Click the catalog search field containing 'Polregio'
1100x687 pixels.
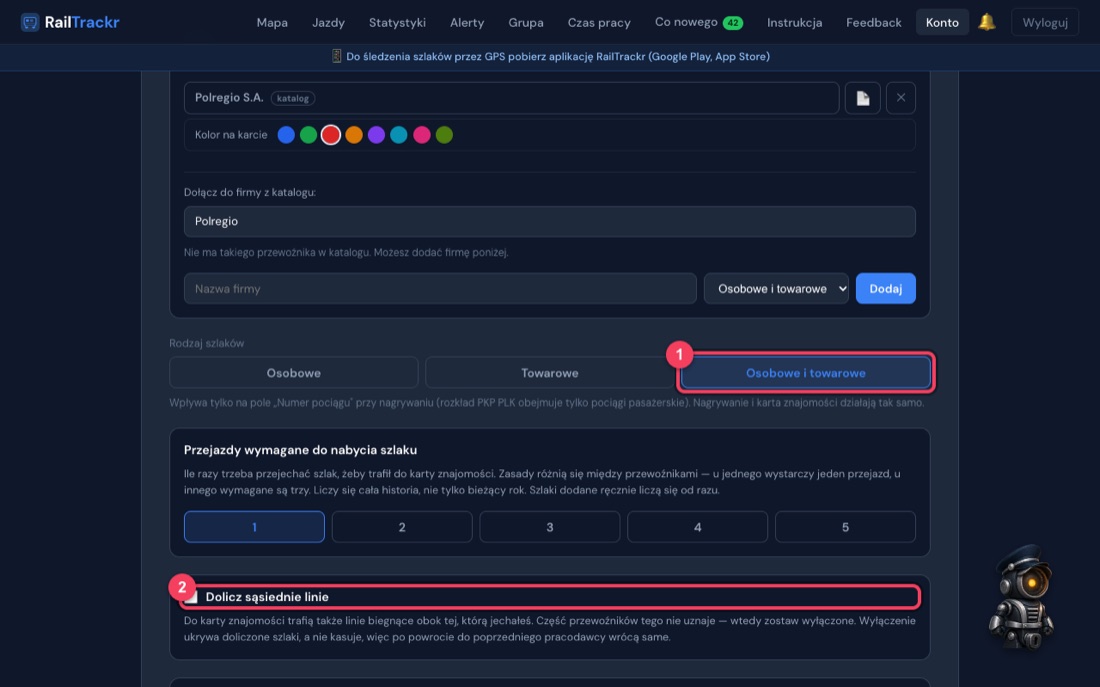coord(549,221)
